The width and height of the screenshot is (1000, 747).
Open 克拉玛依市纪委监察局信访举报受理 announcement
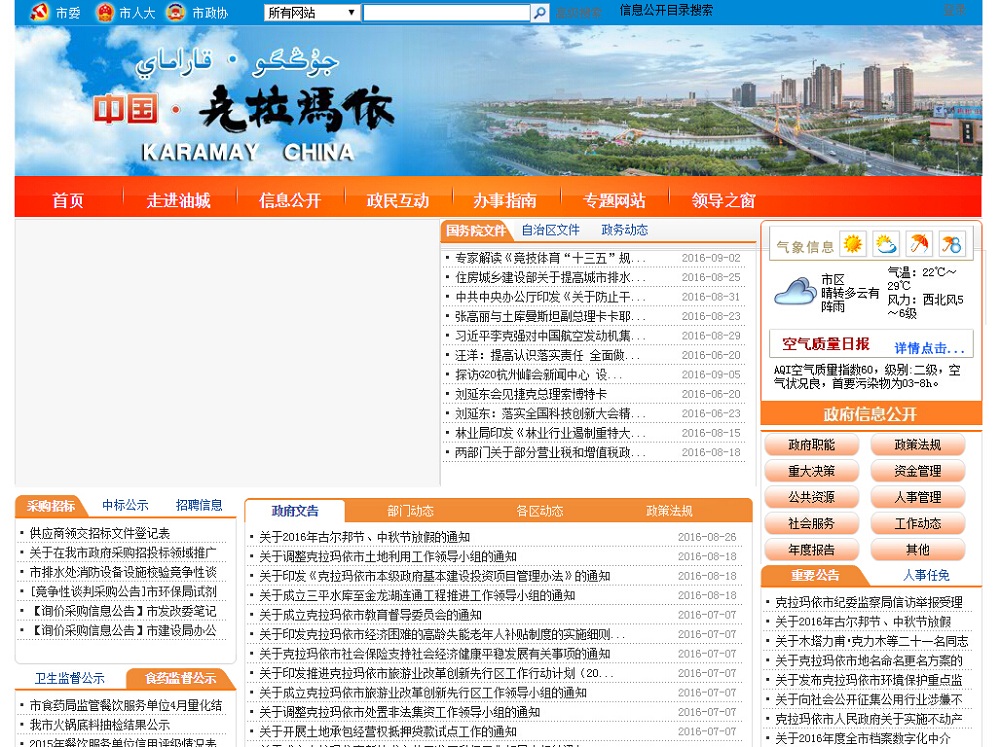tap(869, 602)
